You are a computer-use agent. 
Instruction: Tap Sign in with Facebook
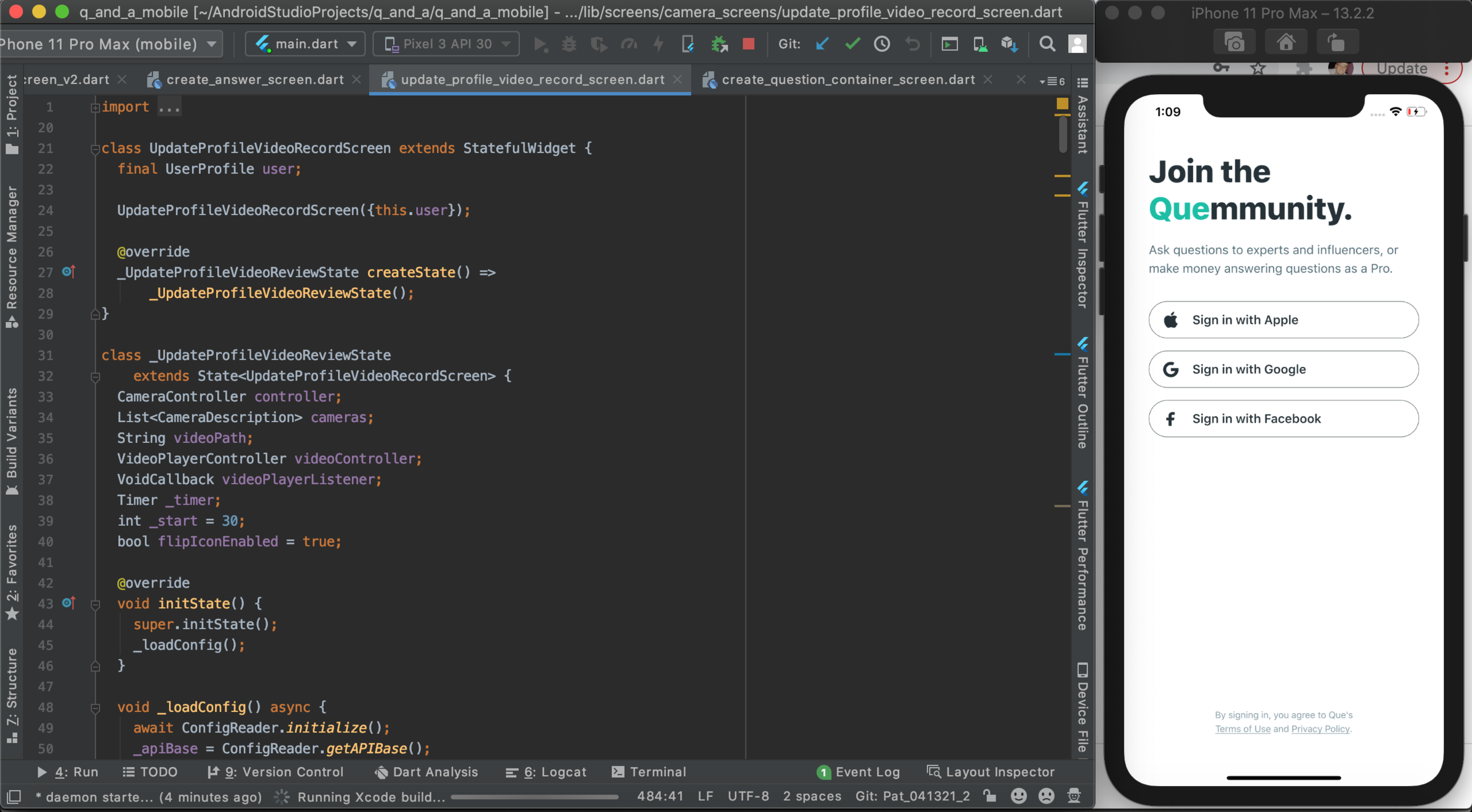click(1284, 419)
